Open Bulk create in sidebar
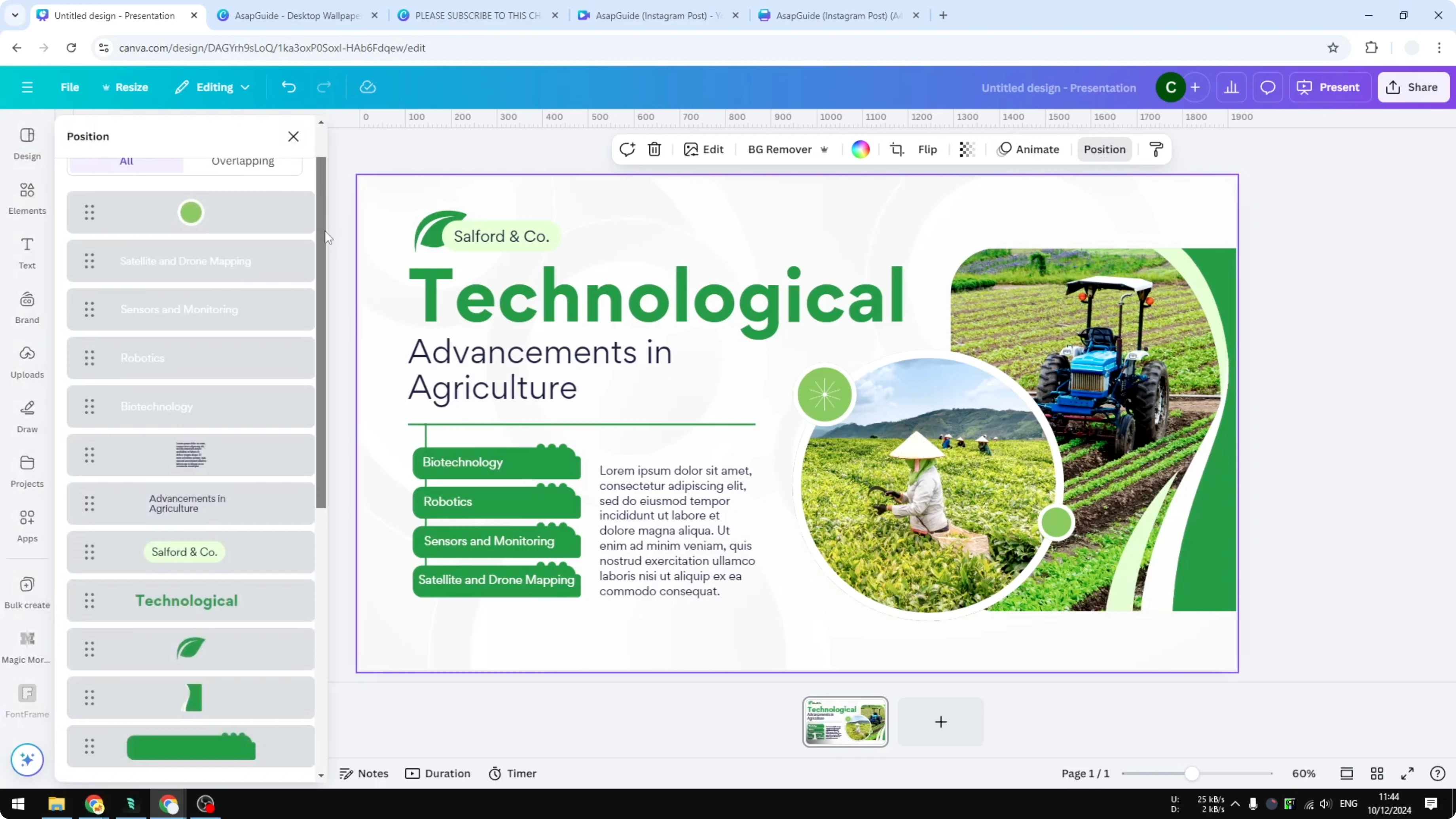 coord(27,592)
